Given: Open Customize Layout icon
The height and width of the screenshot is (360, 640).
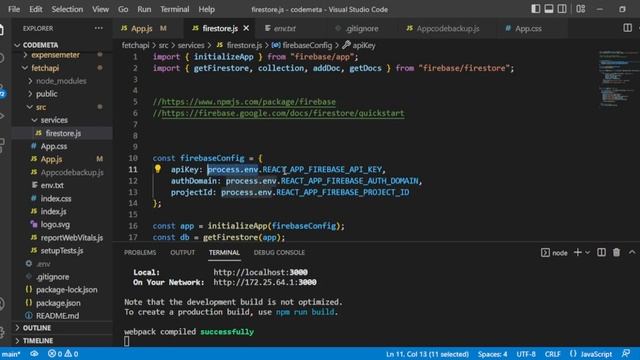Looking at the screenshot, I should (x=580, y=9).
